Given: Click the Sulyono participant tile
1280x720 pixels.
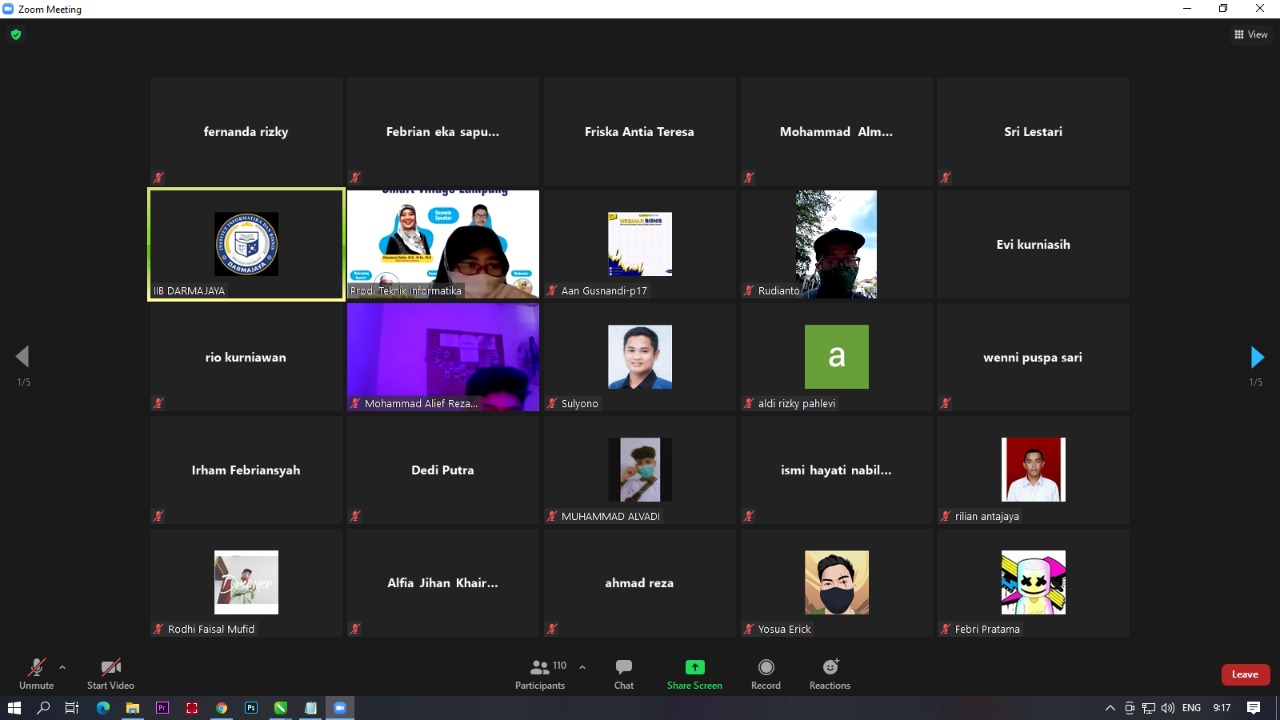Looking at the screenshot, I should [640, 357].
